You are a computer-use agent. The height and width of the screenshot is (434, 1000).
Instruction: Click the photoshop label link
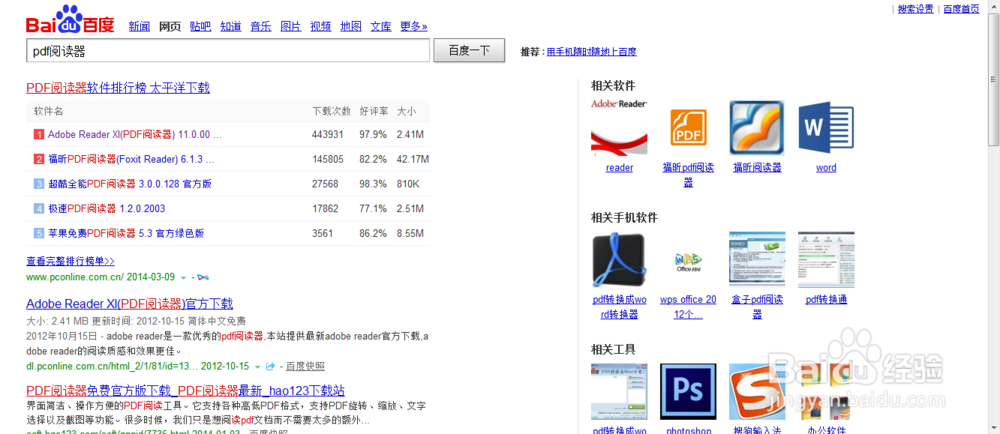(688, 431)
